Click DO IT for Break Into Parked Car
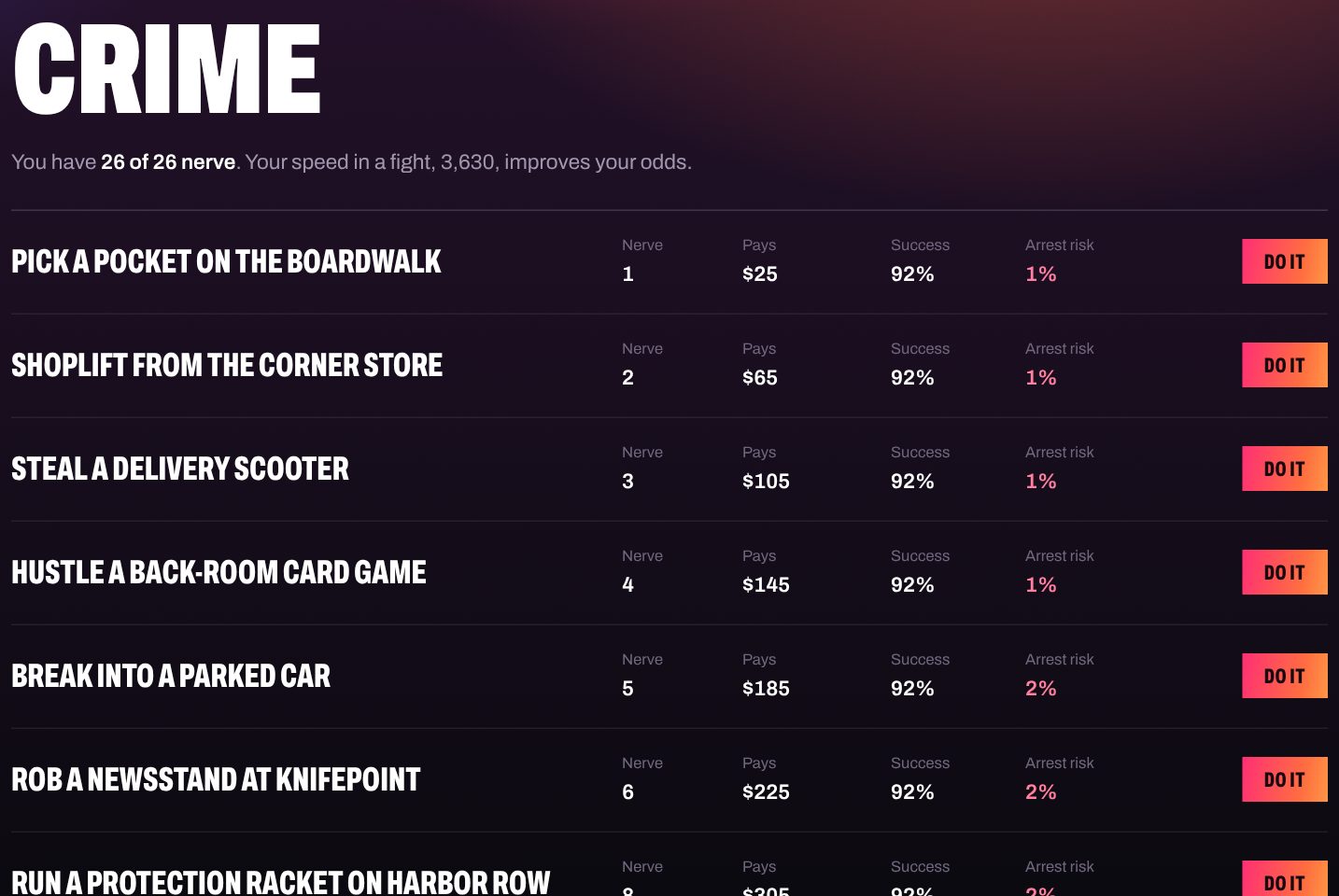The height and width of the screenshot is (896, 1339). click(x=1284, y=676)
